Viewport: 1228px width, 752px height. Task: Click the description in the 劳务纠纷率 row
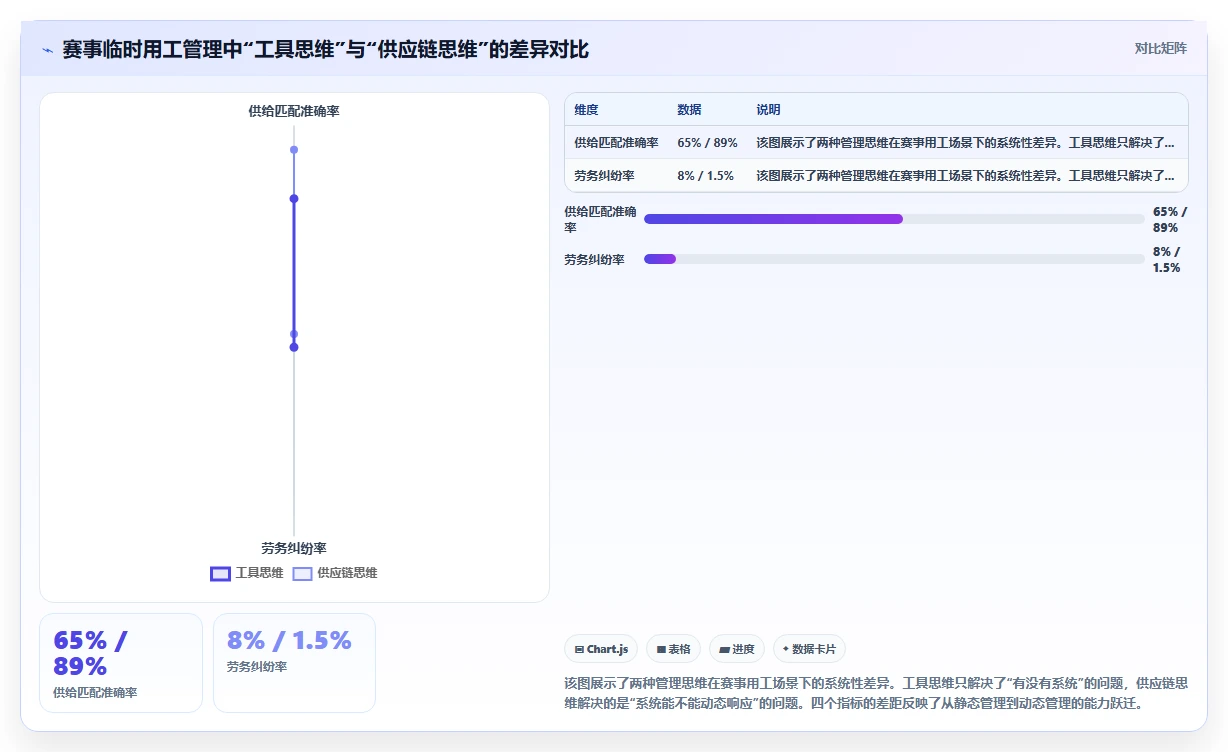pos(966,176)
